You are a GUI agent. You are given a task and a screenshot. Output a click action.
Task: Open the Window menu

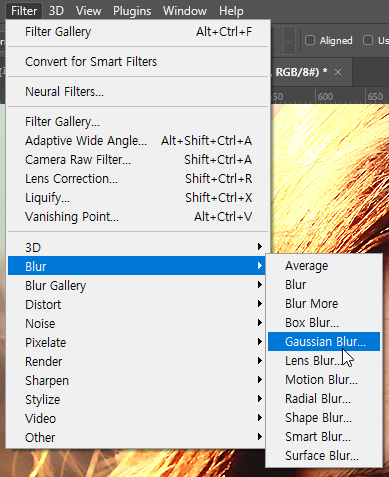click(x=185, y=11)
